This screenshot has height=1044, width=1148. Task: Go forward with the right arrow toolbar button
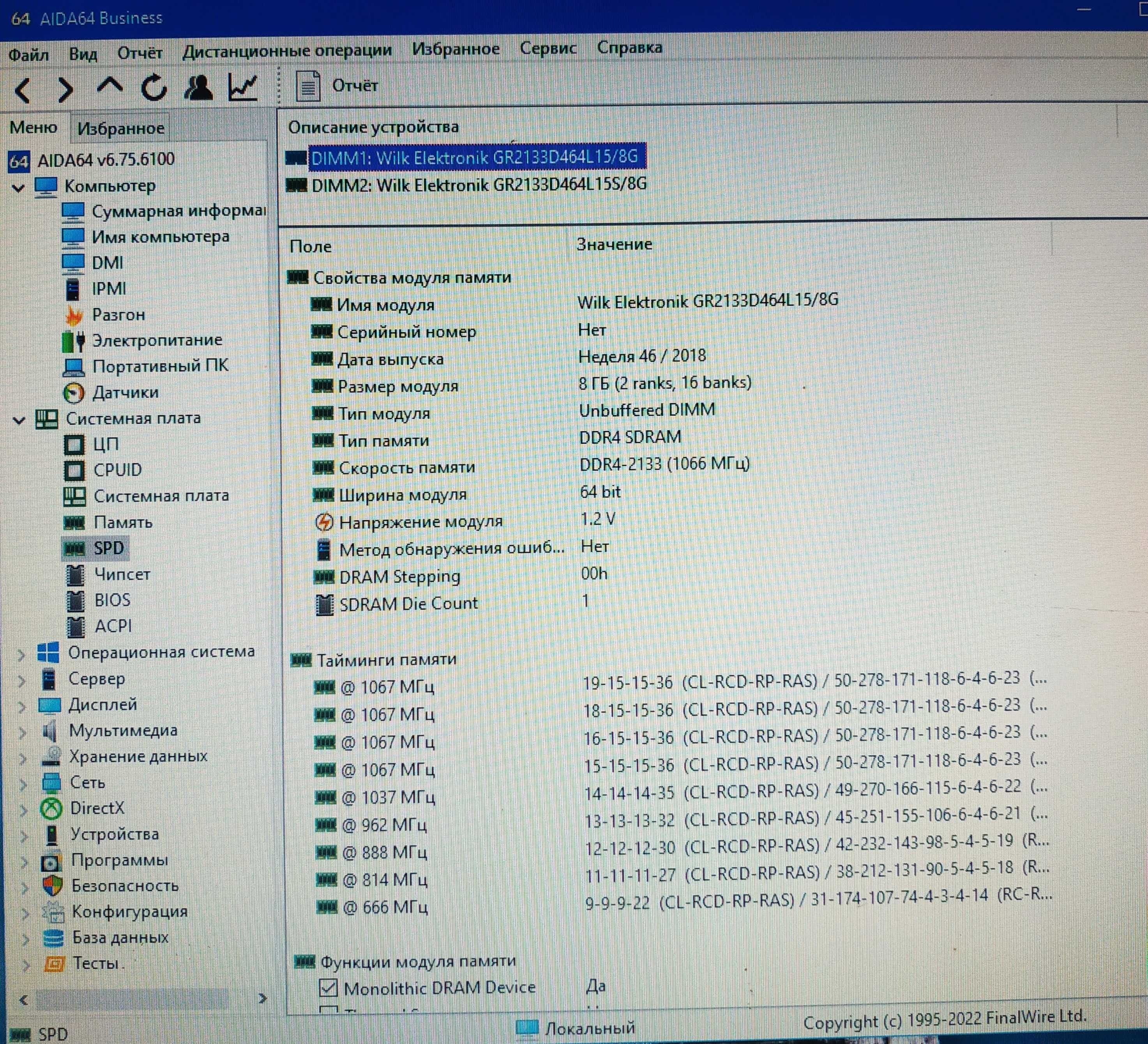[65, 90]
